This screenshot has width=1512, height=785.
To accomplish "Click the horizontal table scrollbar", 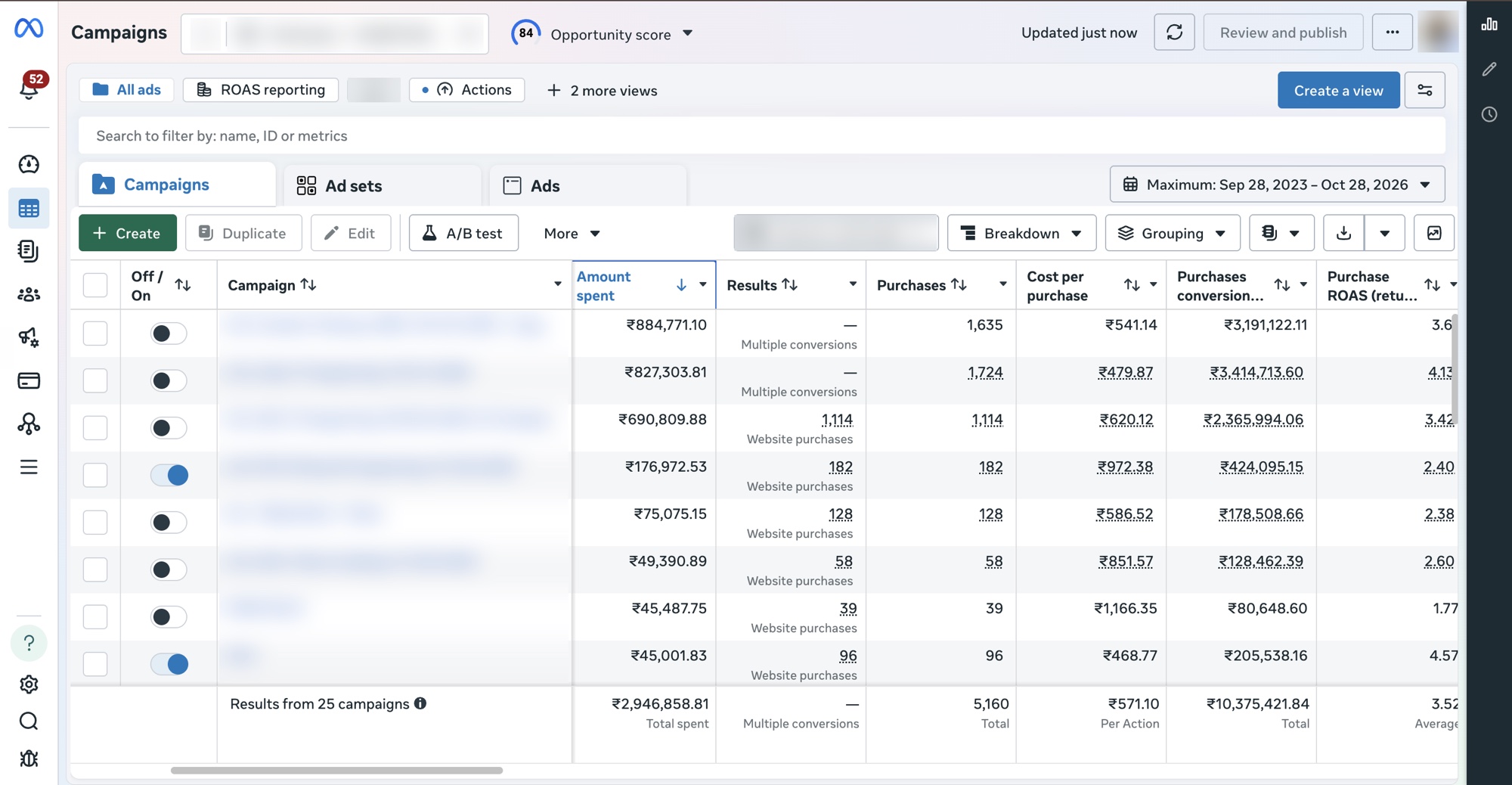I will [336, 770].
